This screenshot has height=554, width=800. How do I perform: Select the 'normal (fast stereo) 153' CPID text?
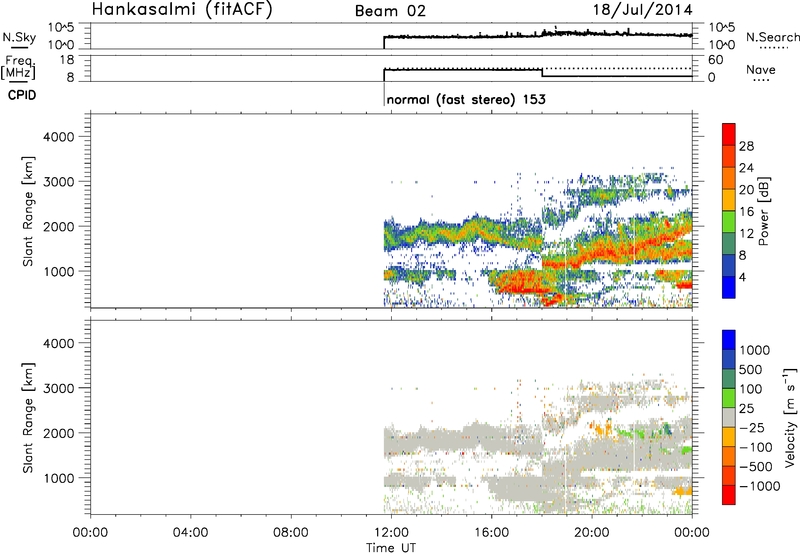(466, 99)
